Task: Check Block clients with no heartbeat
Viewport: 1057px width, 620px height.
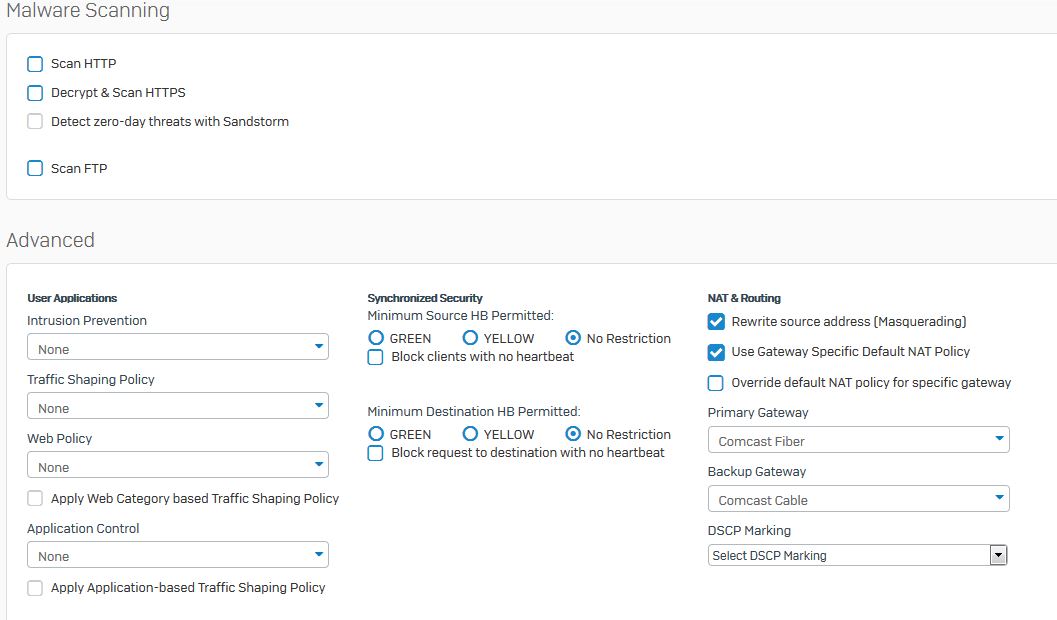Action: click(376, 357)
